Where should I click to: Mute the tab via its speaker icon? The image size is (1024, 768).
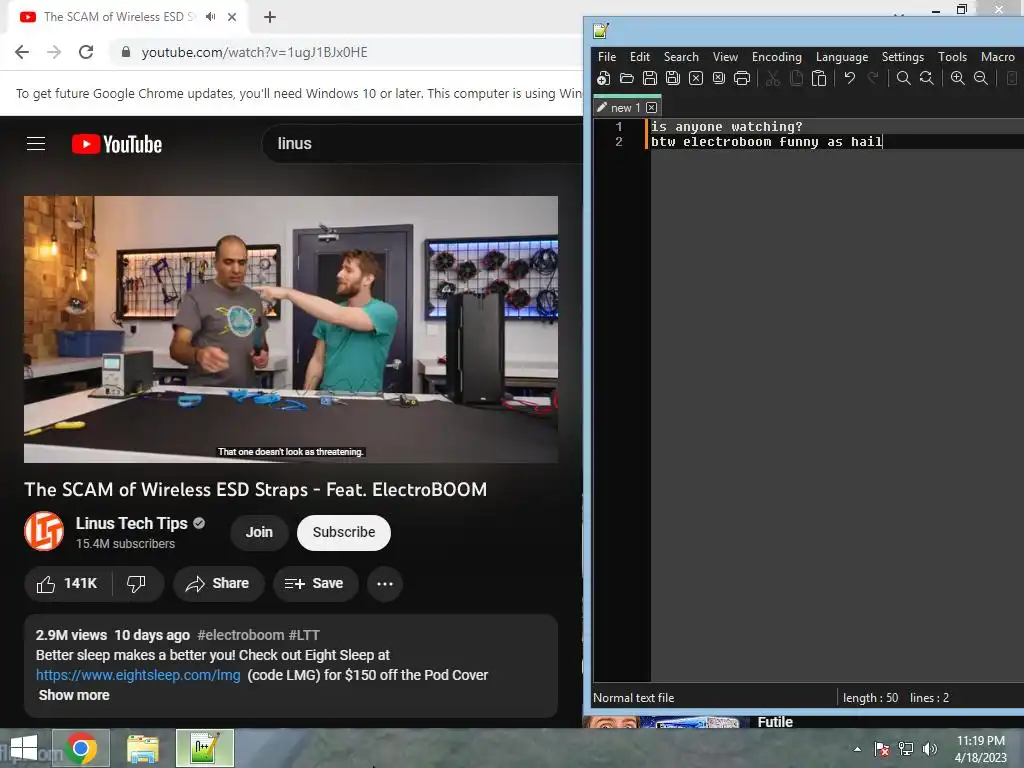(210, 17)
